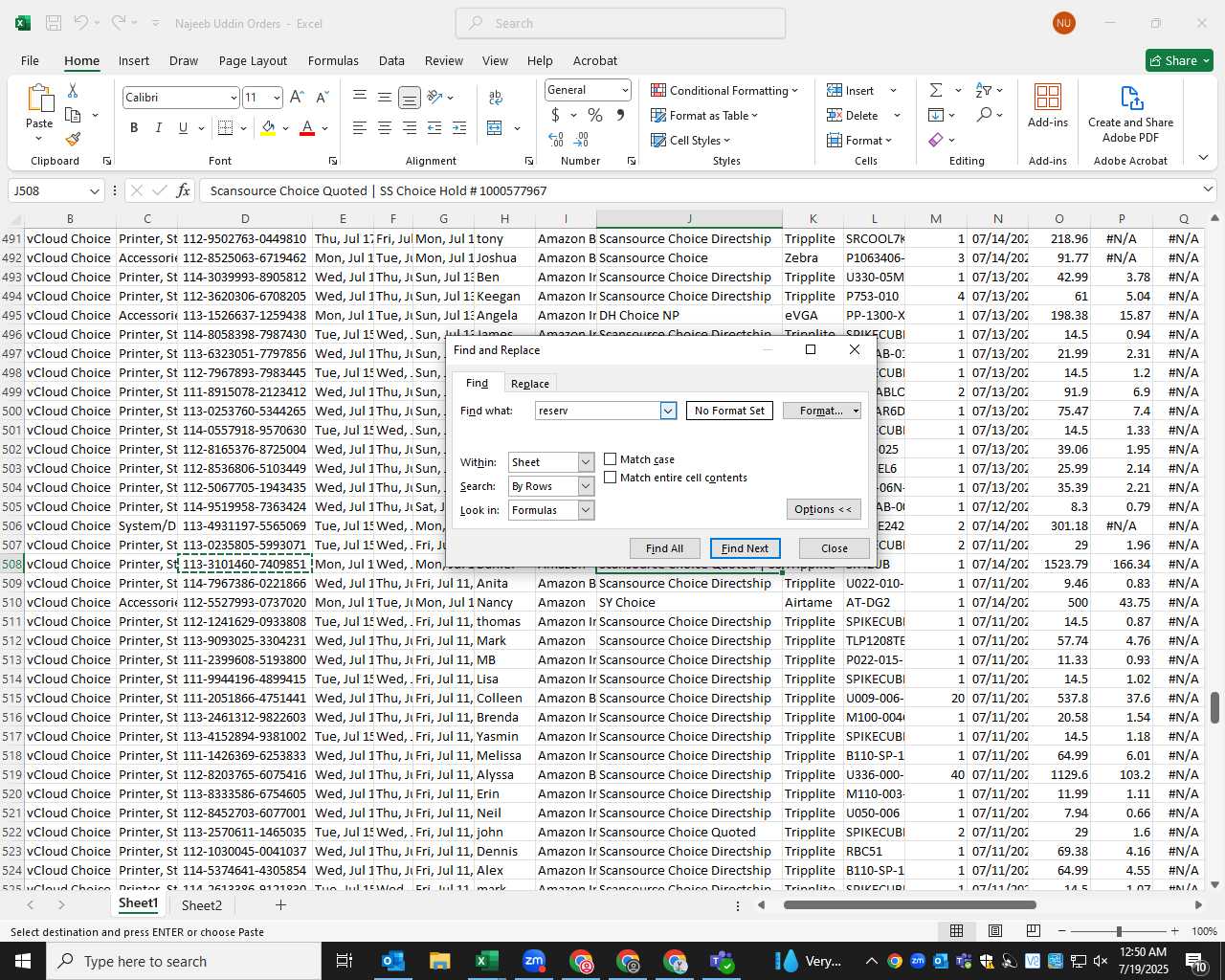Toggle Italic formatting
Image resolution: width=1225 pixels, height=980 pixels.
click(158, 127)
